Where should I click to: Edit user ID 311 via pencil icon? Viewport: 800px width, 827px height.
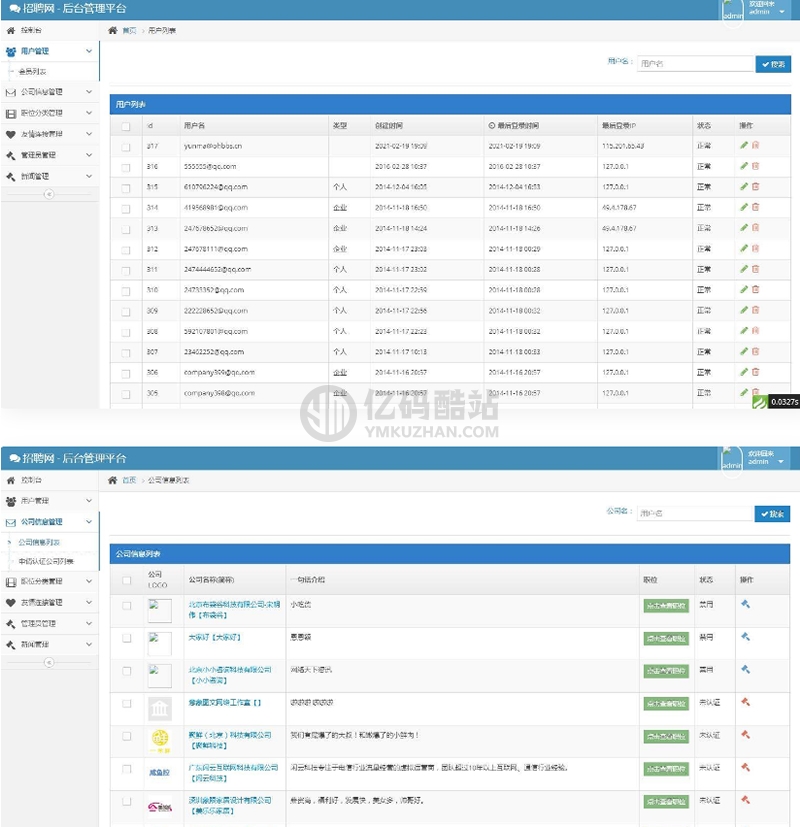pos(744,268)
